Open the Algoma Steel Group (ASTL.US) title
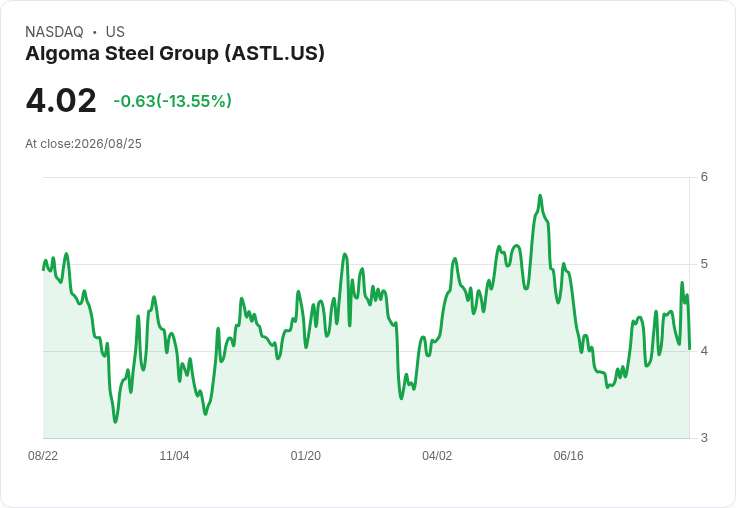 point(175,53)
